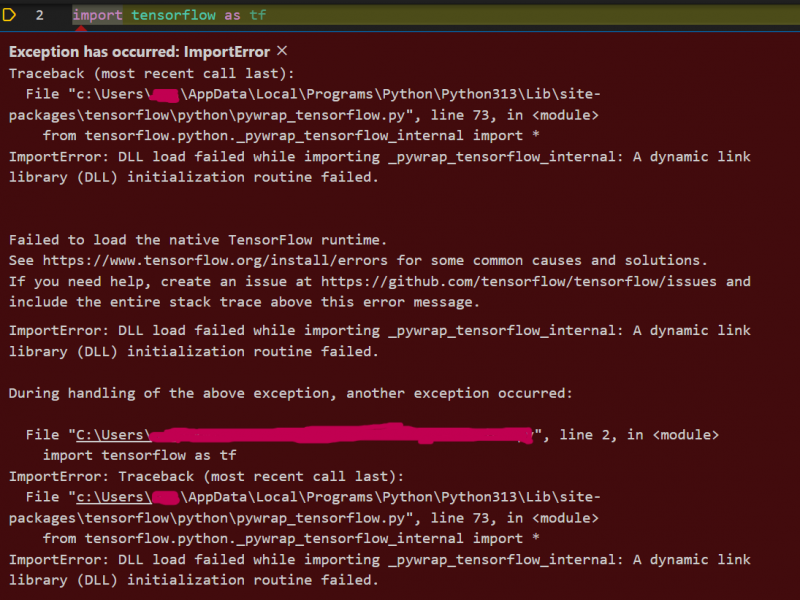Open the github.com/tensorflow/tensorflow/issues URL
This screenshot has width=800, height=600.
(x=519, y=282)
